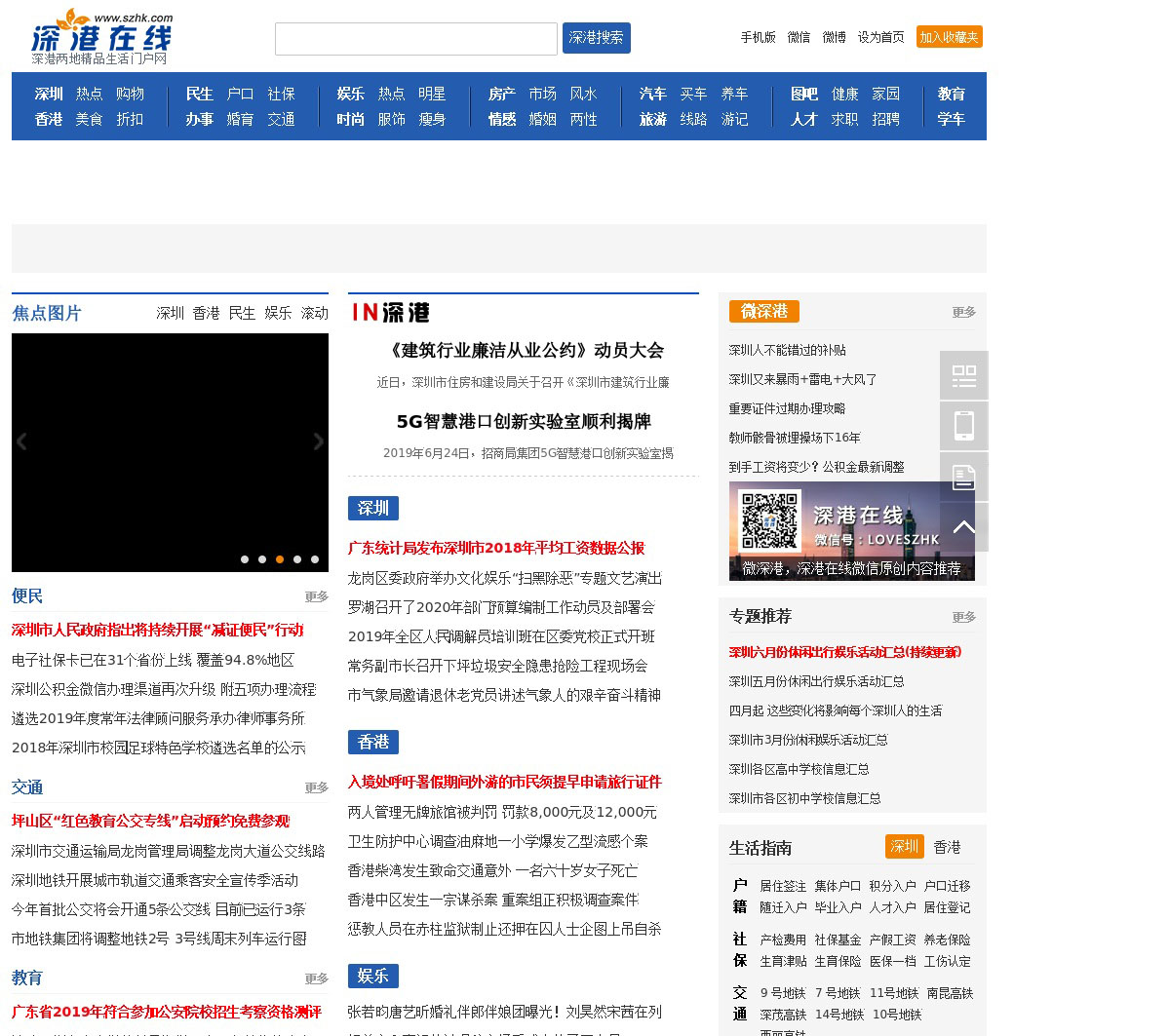Open 更多 next to 微深港

click(963, 312)
